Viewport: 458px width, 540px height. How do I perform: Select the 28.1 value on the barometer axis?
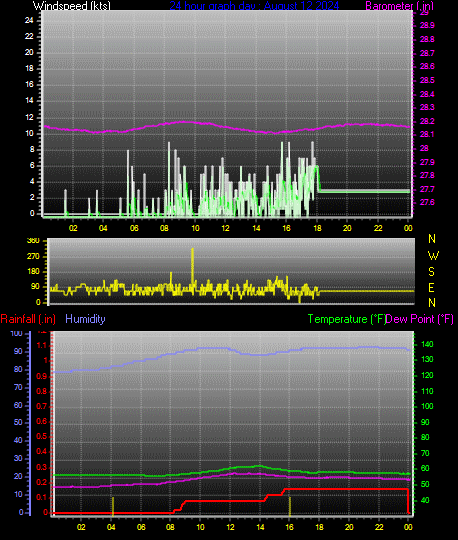click(427, 134)
